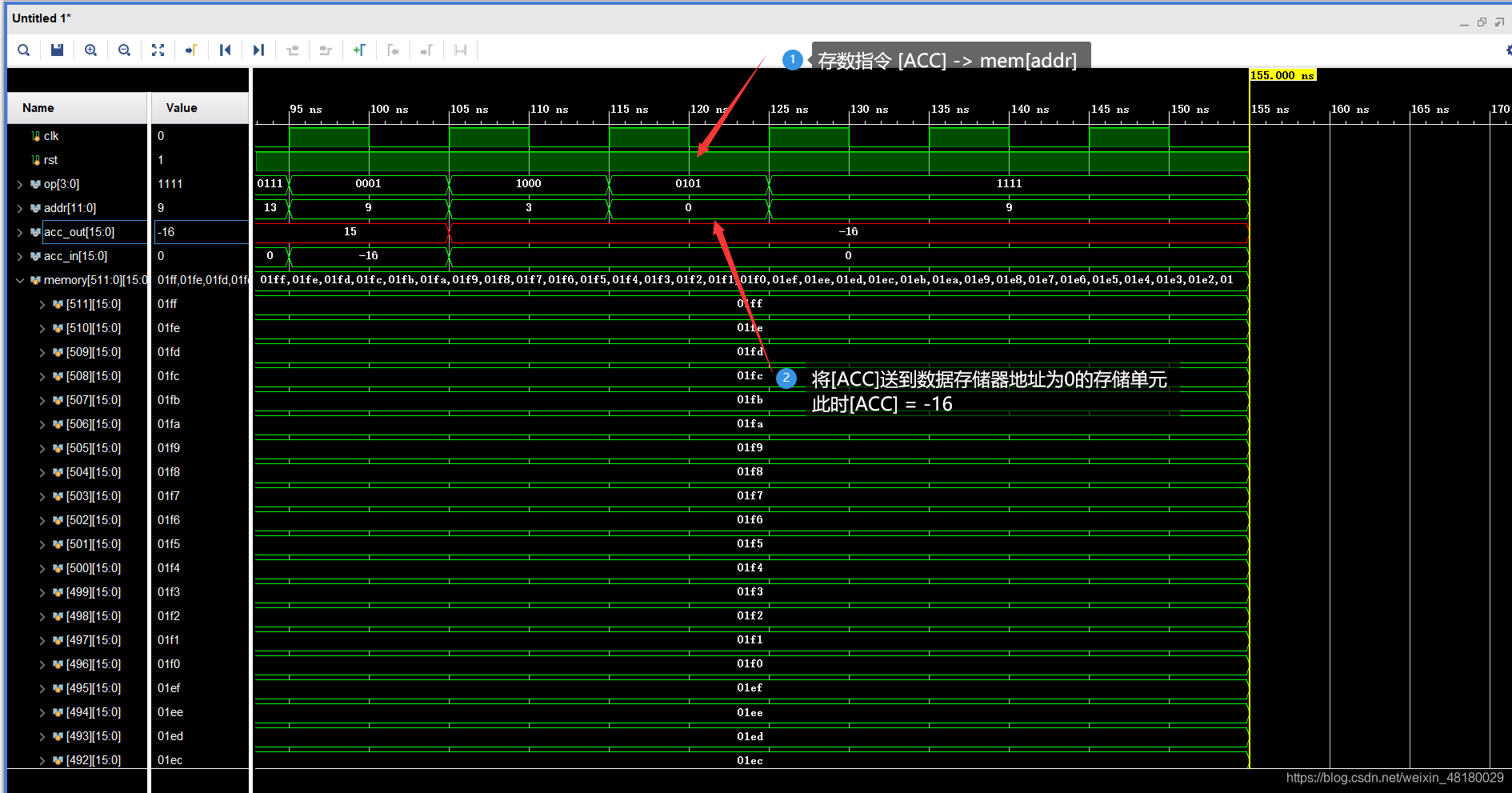Viewport: 1512px width, 793px height.
Task: Click the yellow 155.000 ns cursor flag
Action: coord(1282,75)
